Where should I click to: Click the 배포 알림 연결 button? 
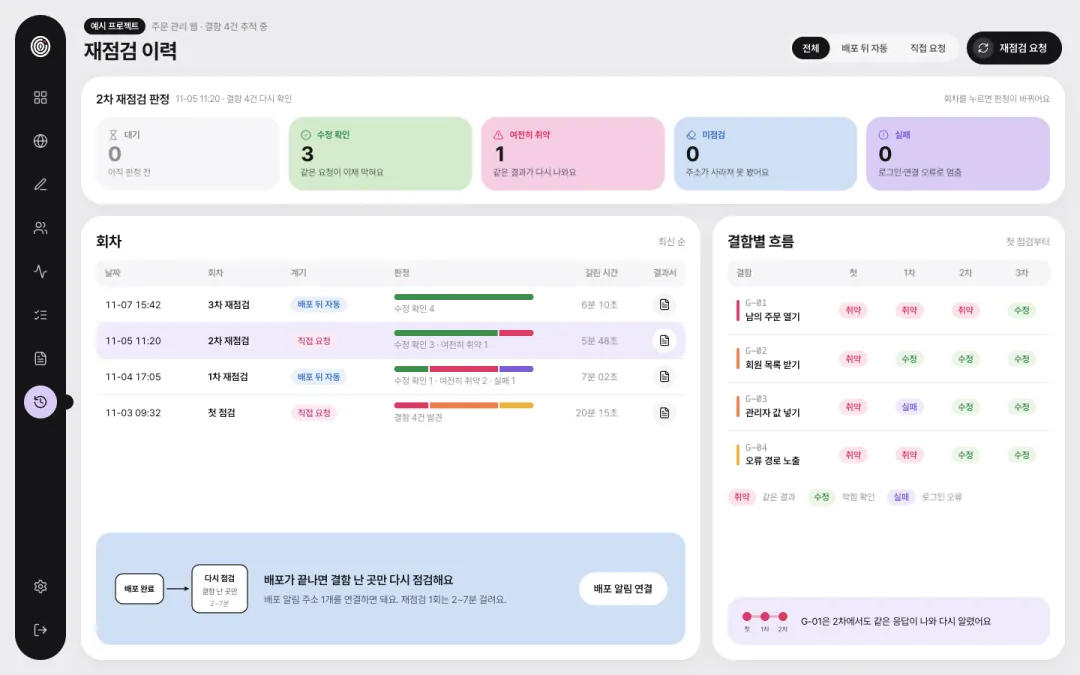[x=623, y=589]
